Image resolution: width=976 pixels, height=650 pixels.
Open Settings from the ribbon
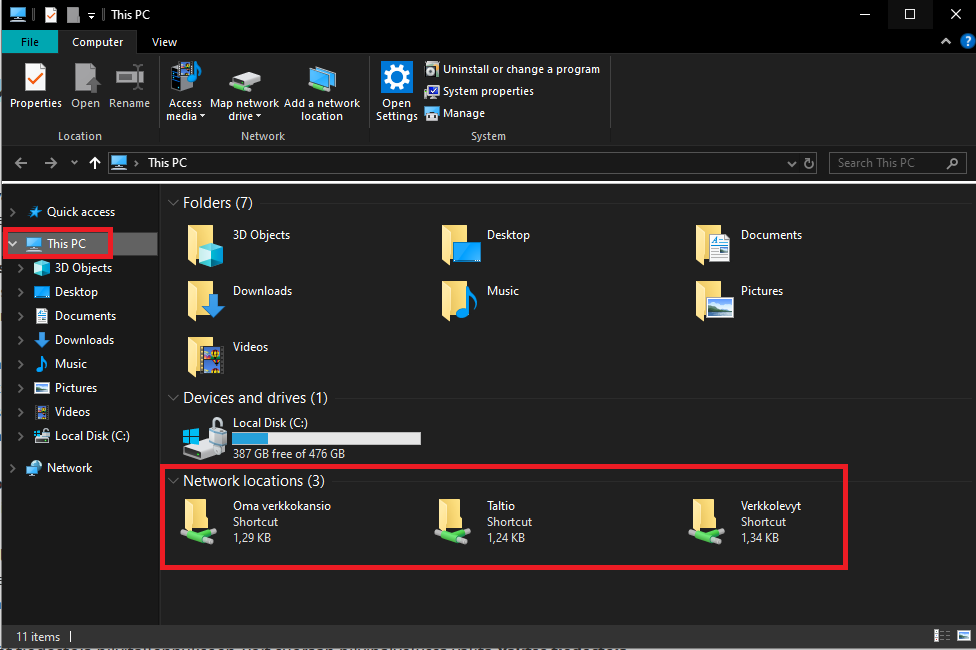(397, 89)
